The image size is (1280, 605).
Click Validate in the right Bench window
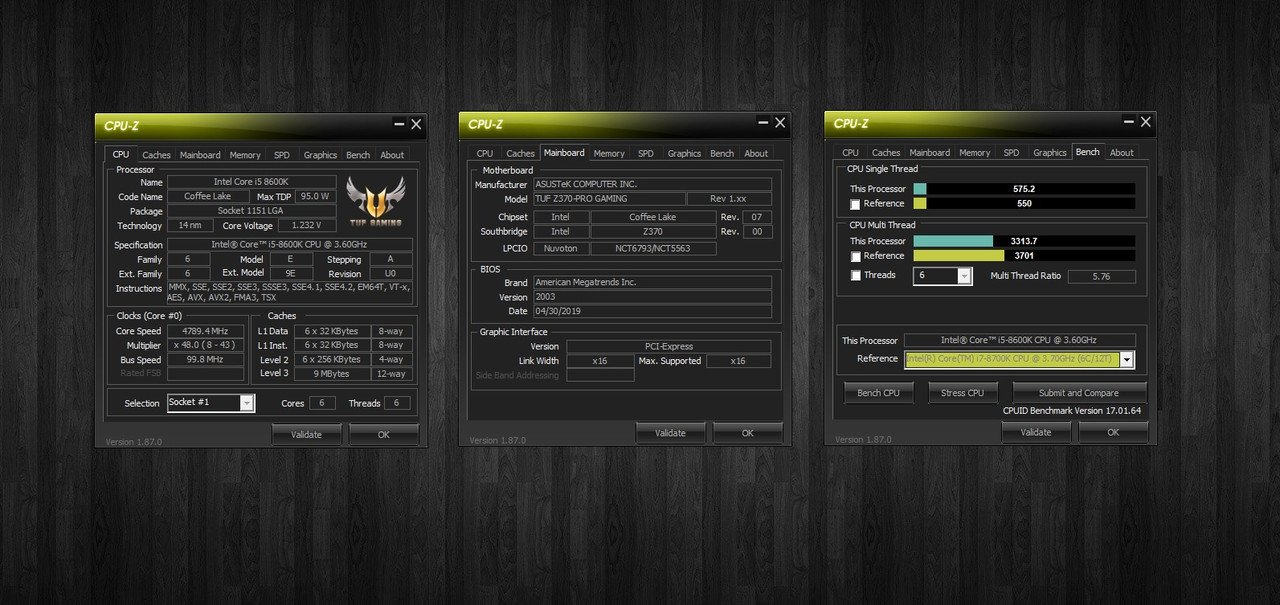(x=1036, y=432)
